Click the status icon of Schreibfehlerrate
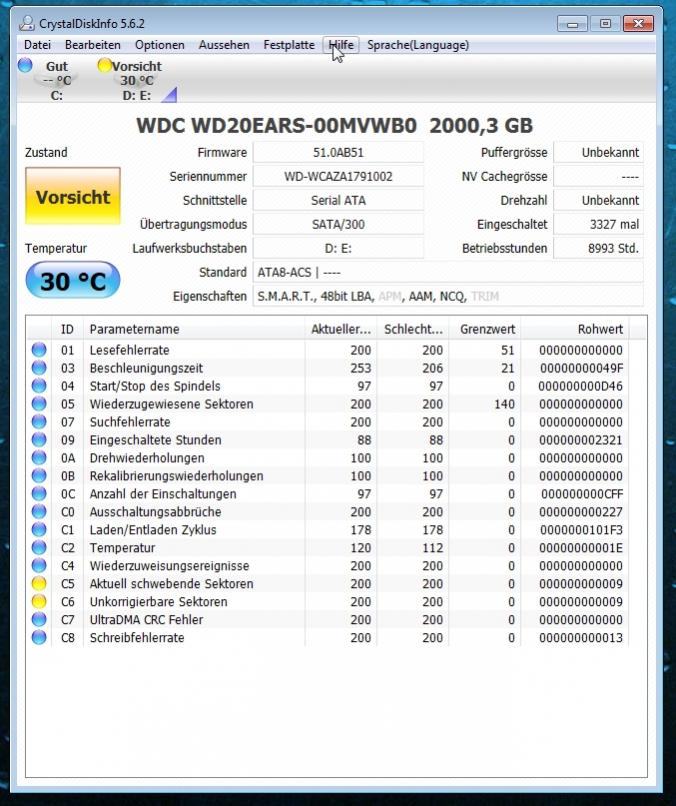The height and width of the screenshot is (806, 676). (x=39, y=638)
